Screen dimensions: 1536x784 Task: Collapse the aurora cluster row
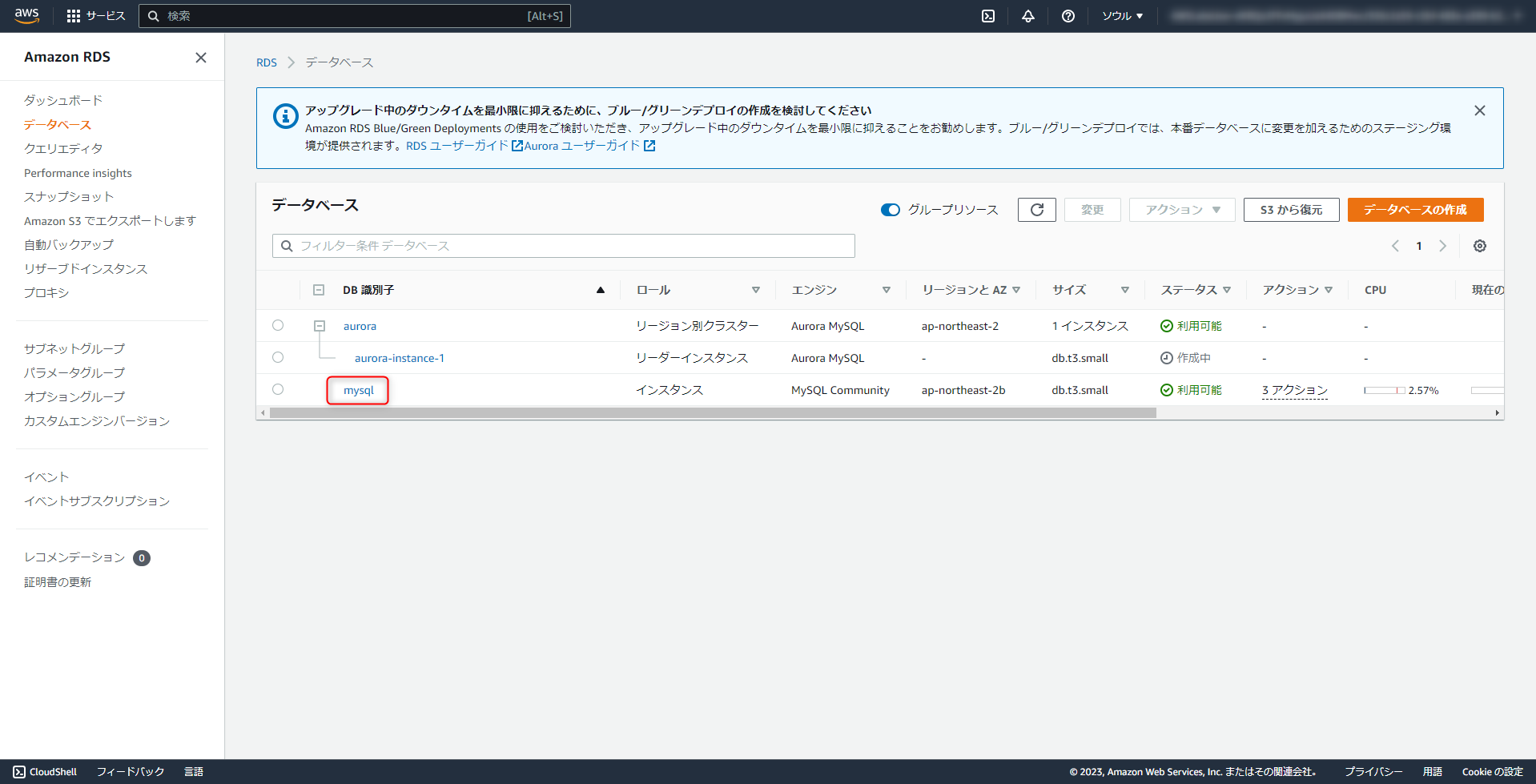(320, 325)
